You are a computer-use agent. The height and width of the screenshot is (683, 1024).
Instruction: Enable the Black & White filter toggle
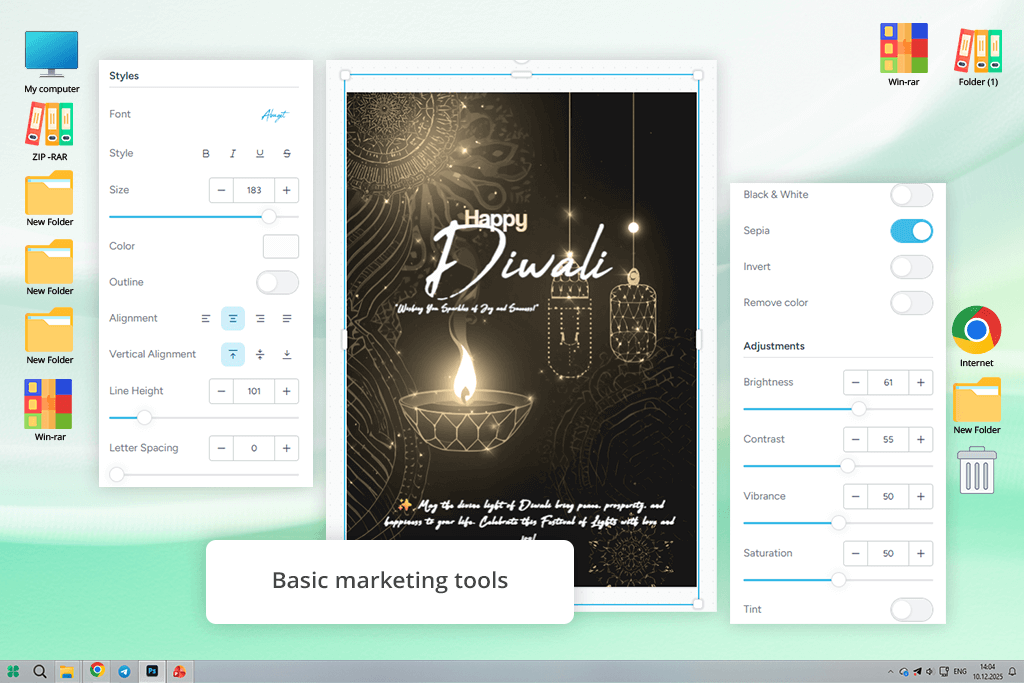[912, 195]
